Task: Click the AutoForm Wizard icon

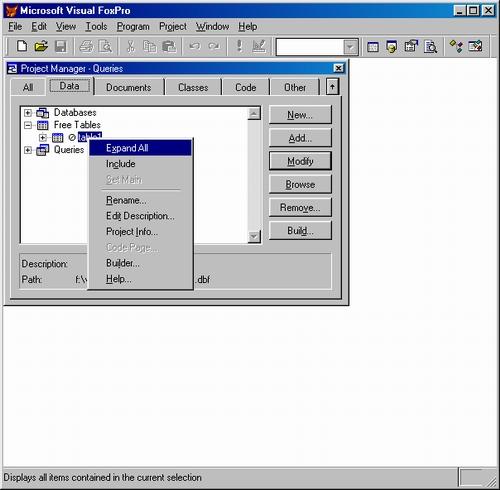Action: pos(456,46)
